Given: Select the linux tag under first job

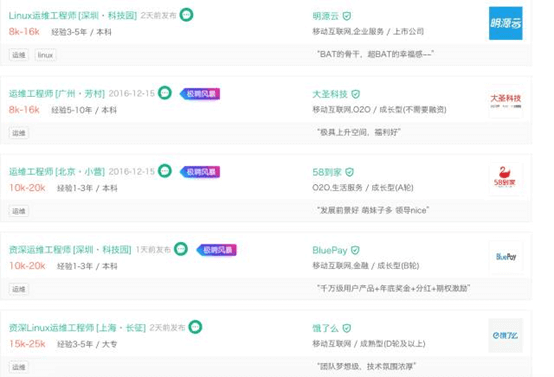Looking at the screenshot, I should pos(45,55).
